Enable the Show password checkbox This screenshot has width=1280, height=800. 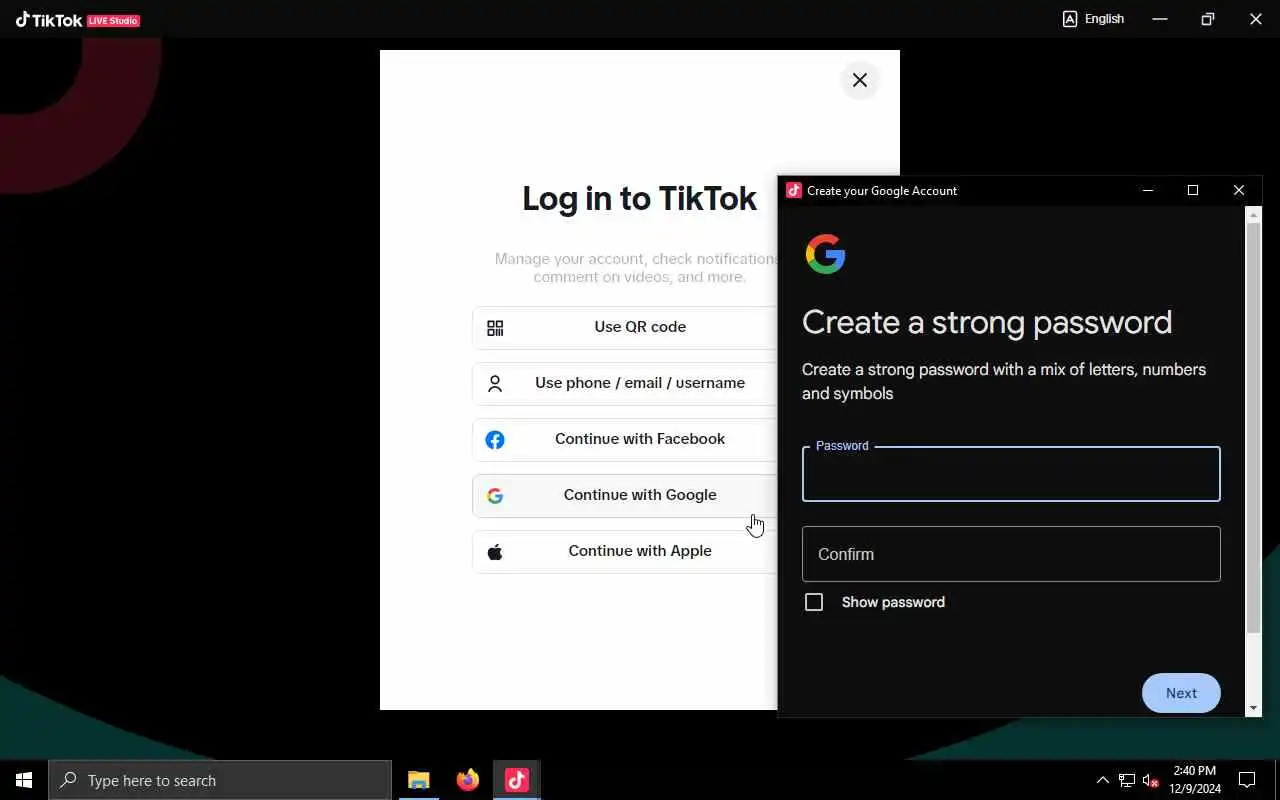[814, 602]
